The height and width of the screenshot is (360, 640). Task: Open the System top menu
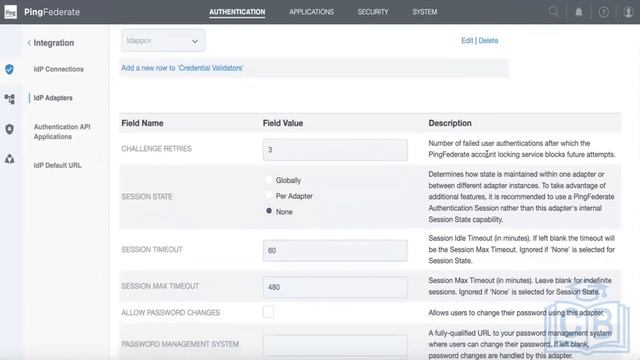[424, 12]
